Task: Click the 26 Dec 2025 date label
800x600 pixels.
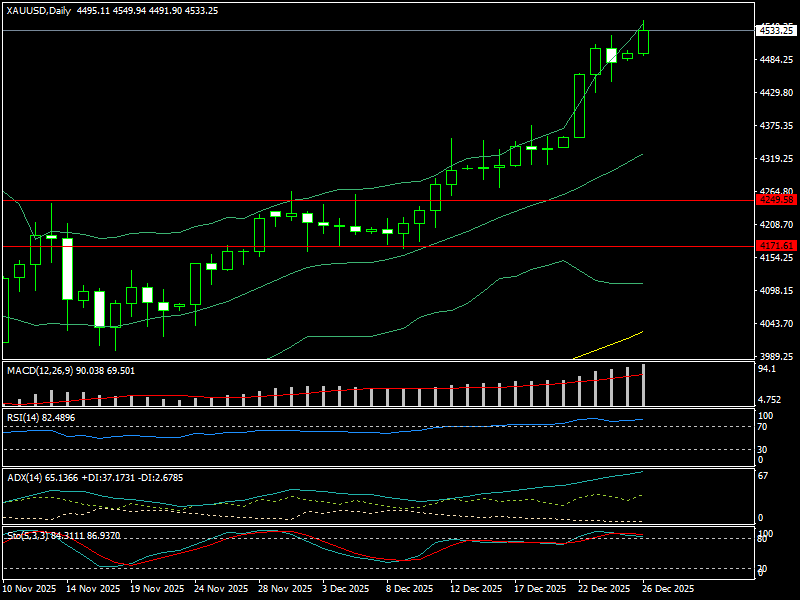Action: pos(665,589)
